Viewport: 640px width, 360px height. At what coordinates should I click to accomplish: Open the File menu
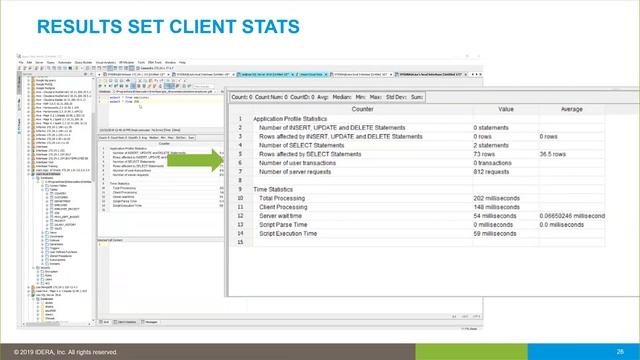click(21, 62)
